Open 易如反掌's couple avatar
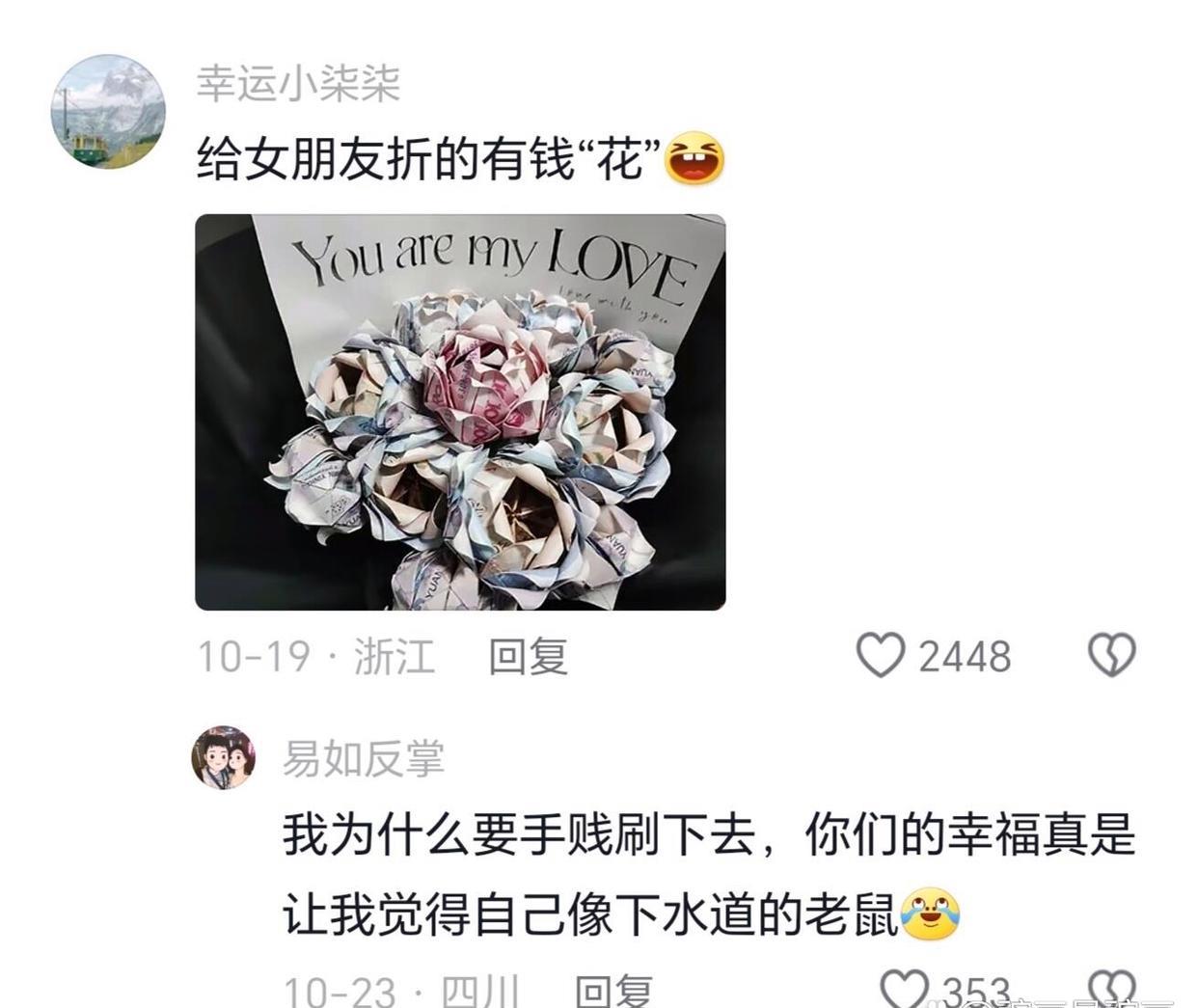This screenshot has height=1008, width=1198. (224, 757)
